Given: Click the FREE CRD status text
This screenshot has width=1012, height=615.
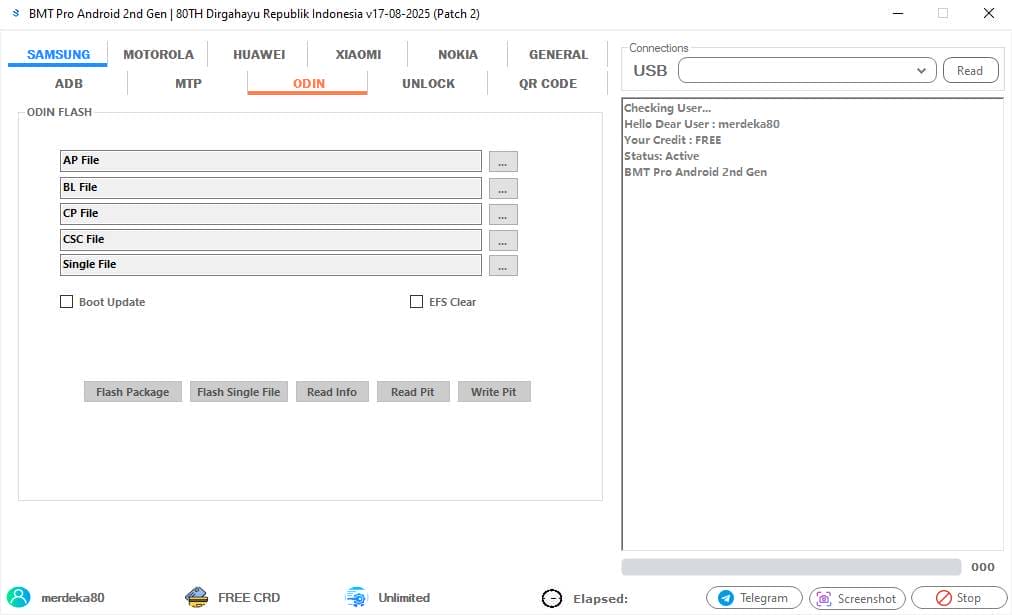Looking at the screenshot, I should [249, 598].
